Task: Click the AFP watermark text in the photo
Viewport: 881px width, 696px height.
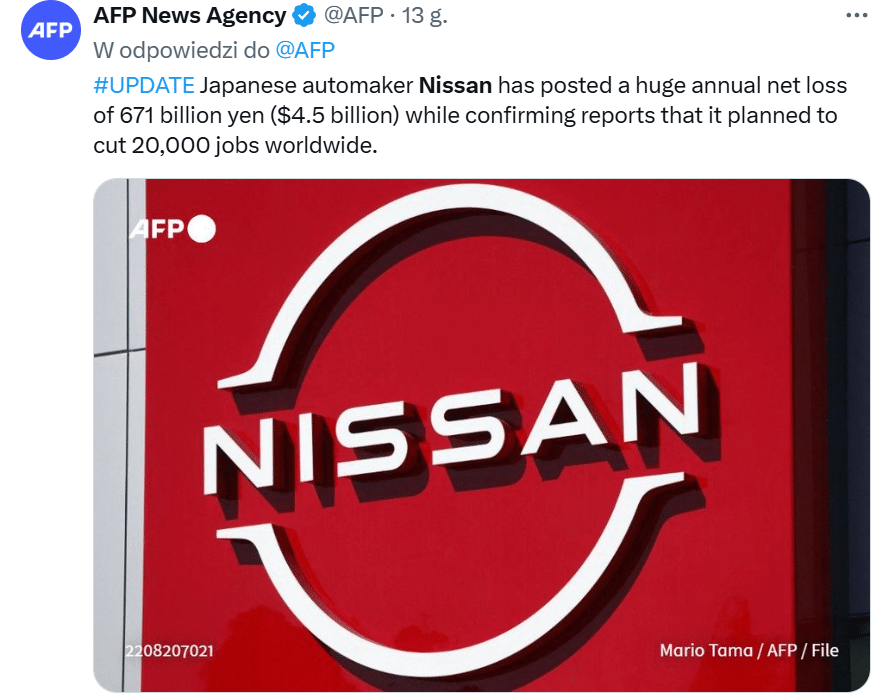Action: [x=157, y=229]
